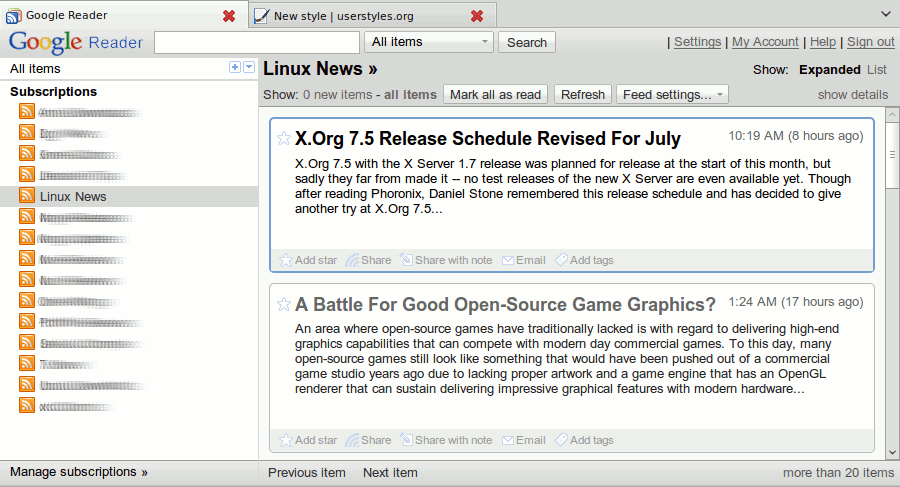Click Email under Game Graphics article
The image size is (900, 487).
tap(523, 440)
